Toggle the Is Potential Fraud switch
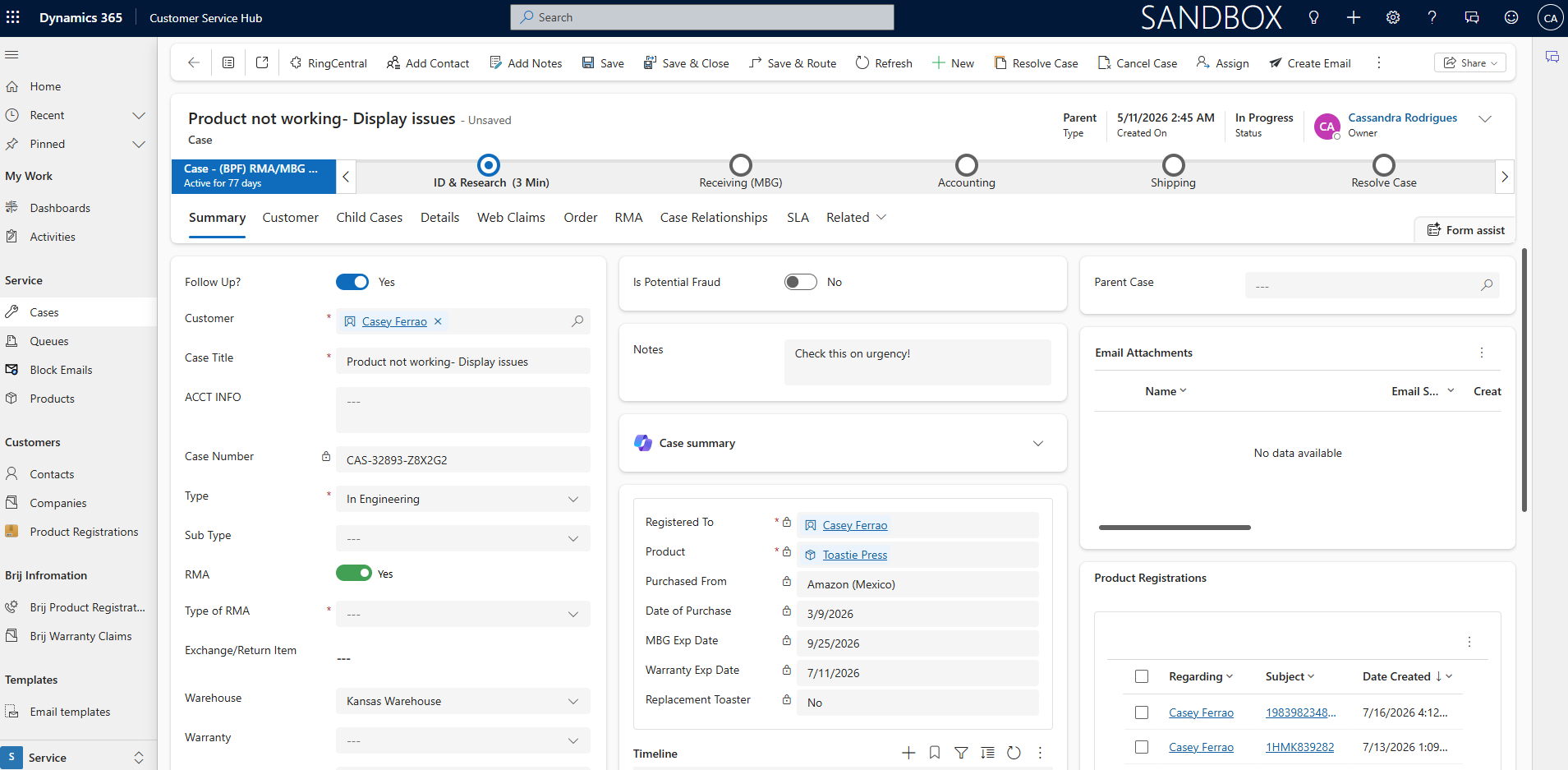 (x=801, y=282)
